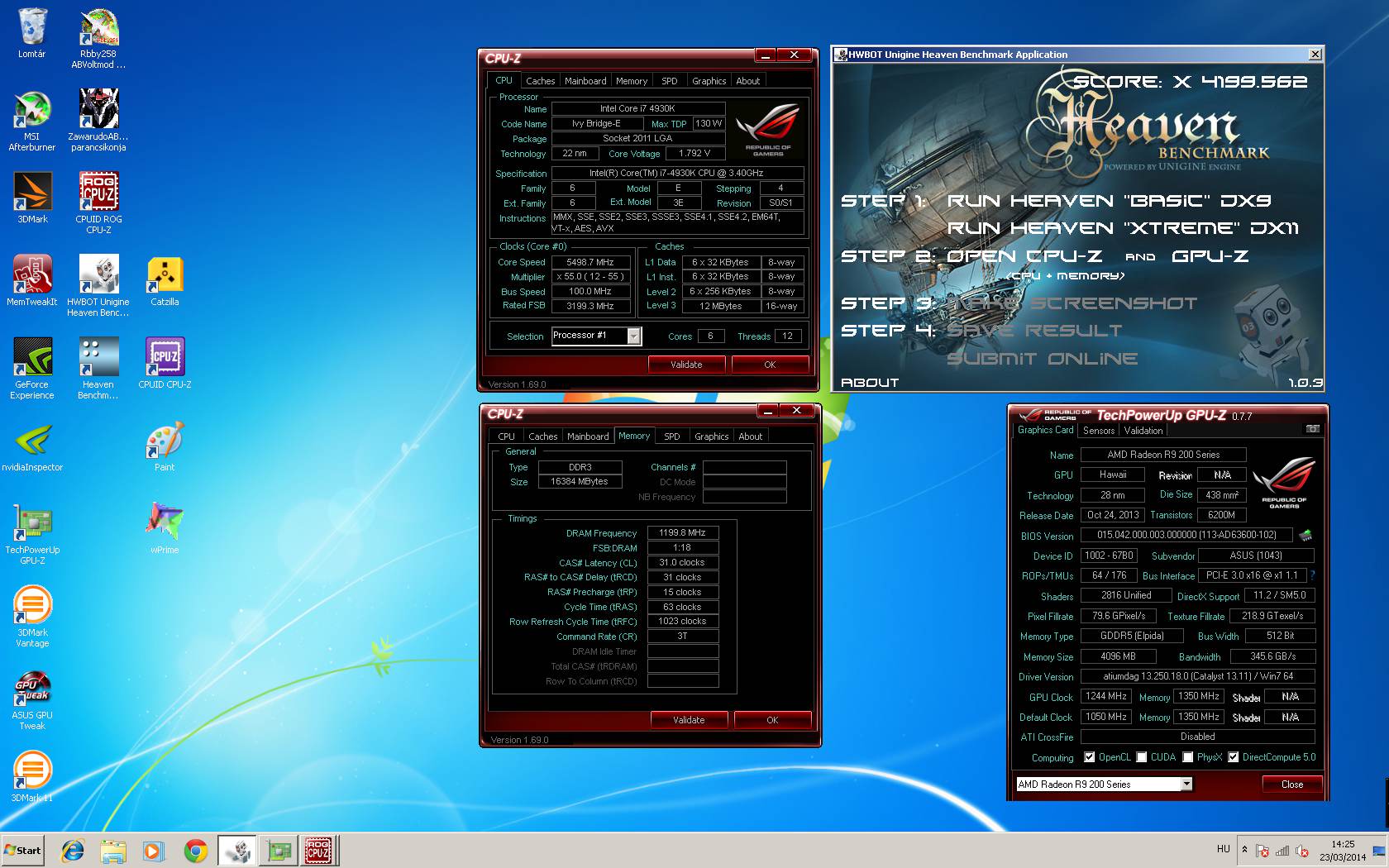Toggle OpenCL checkbox in GPU-Z
This screenshot has height=868, width=1389.
pos(1089,757)
